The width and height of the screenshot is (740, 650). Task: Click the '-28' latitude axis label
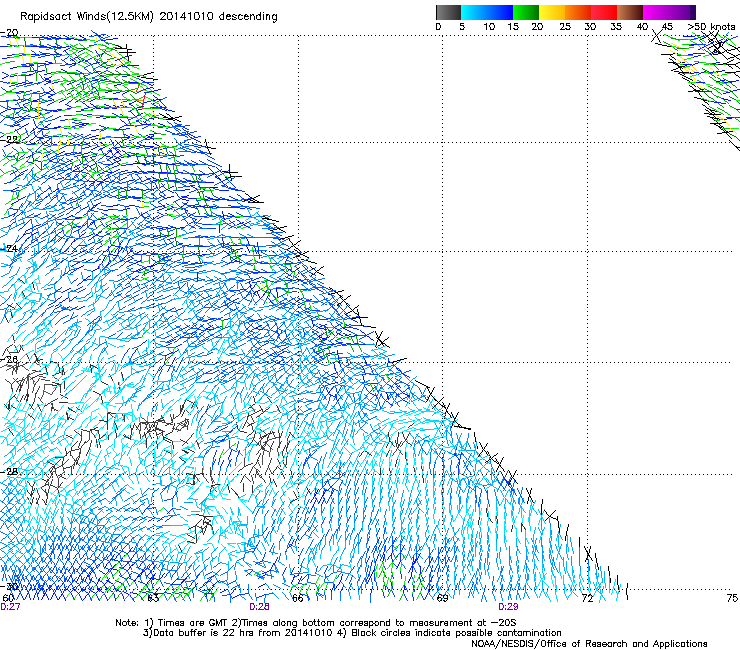click(9, 472)
